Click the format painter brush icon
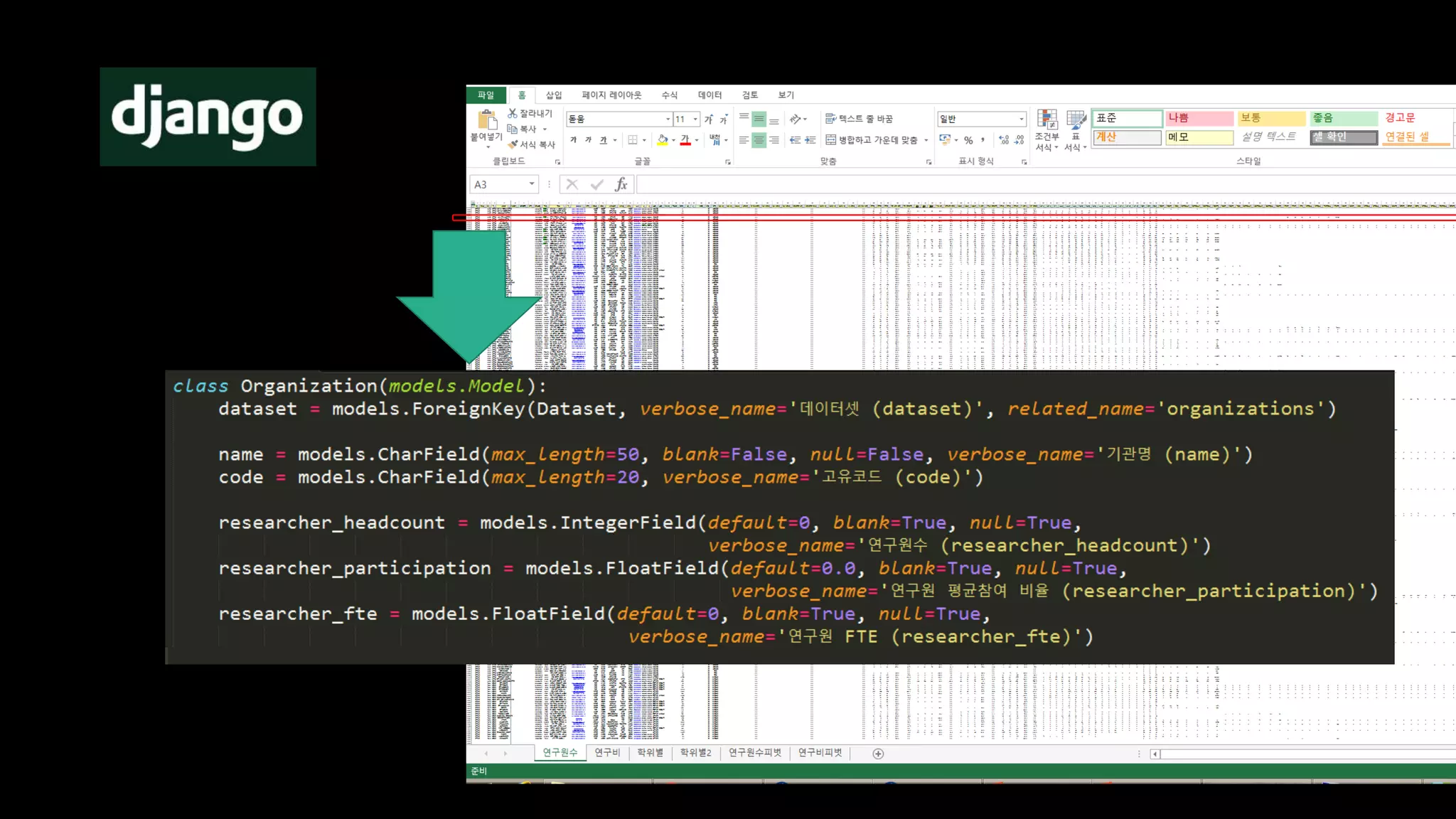Viewport: 1456px width, 819px height. point(512,144)
